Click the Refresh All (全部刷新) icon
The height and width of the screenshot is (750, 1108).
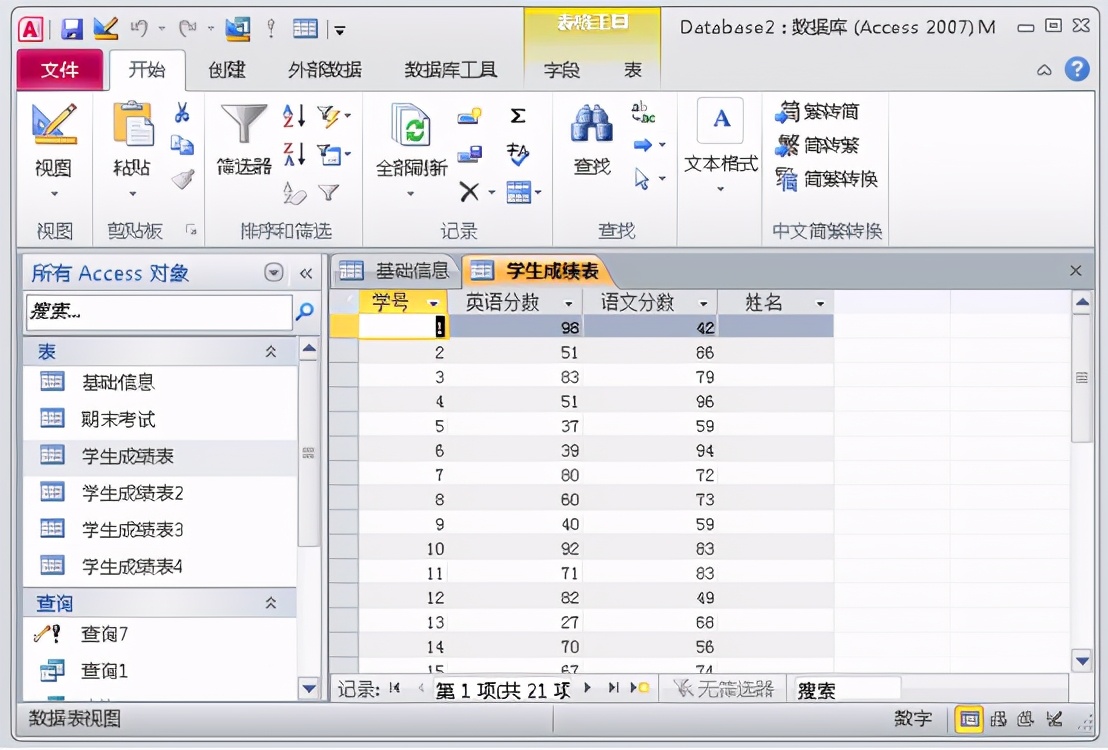pos(409,127)
